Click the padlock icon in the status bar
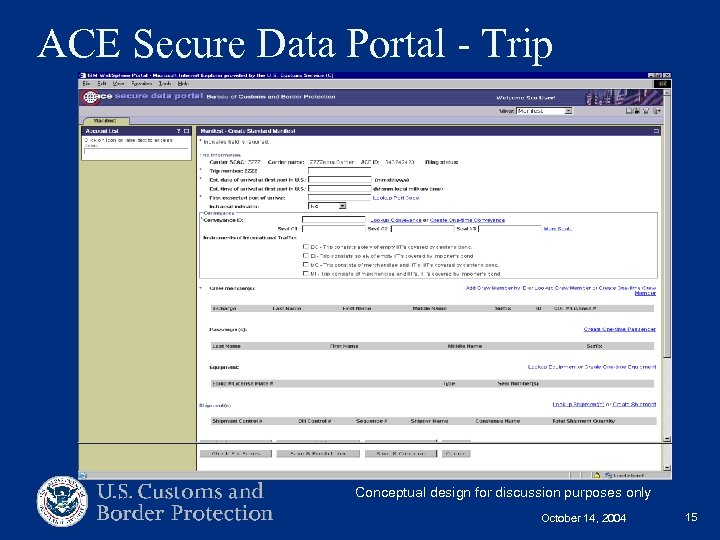The image size is (720, 540). [x=597, y=475]
